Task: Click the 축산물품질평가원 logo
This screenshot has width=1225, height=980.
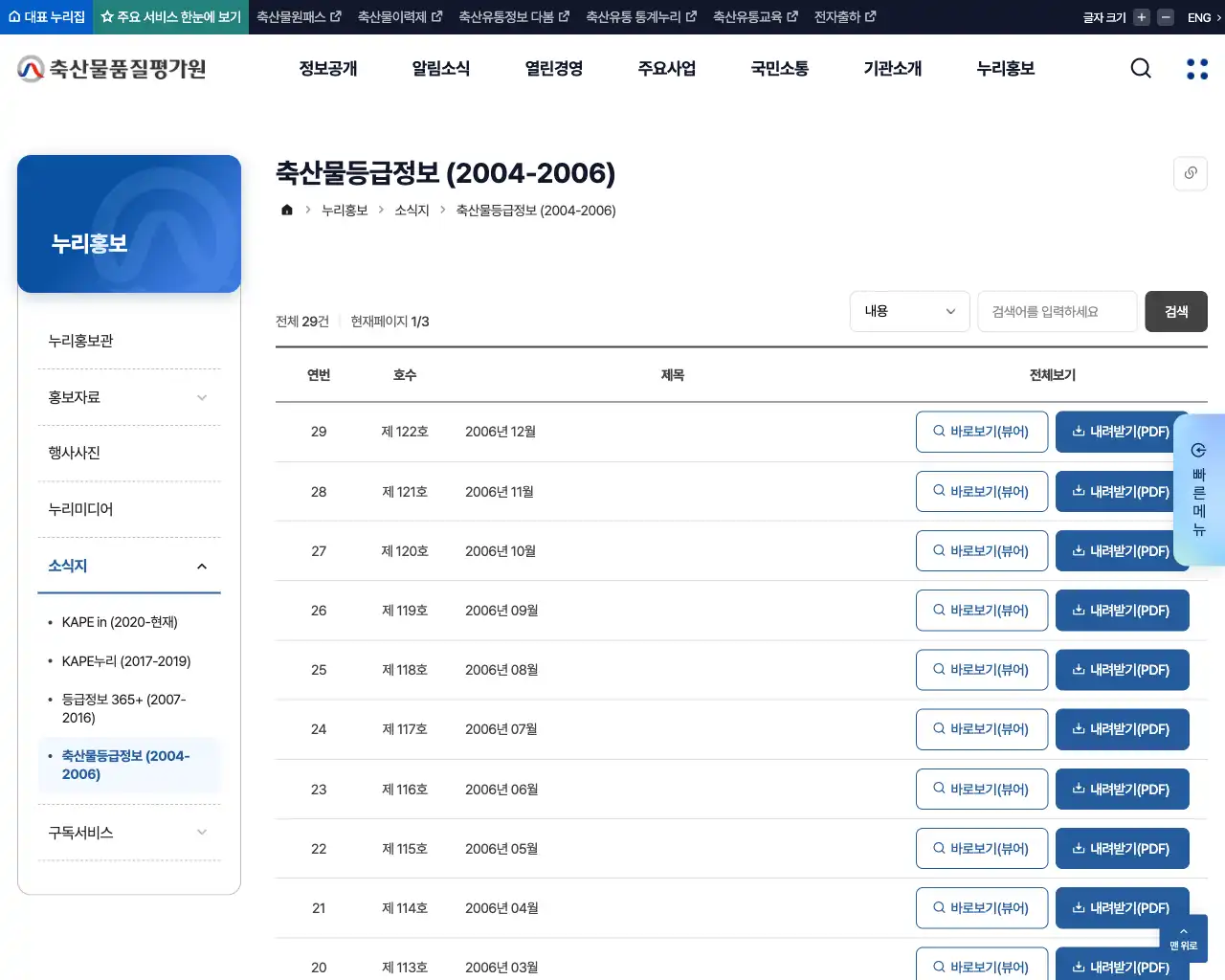Action: [112, 69]
